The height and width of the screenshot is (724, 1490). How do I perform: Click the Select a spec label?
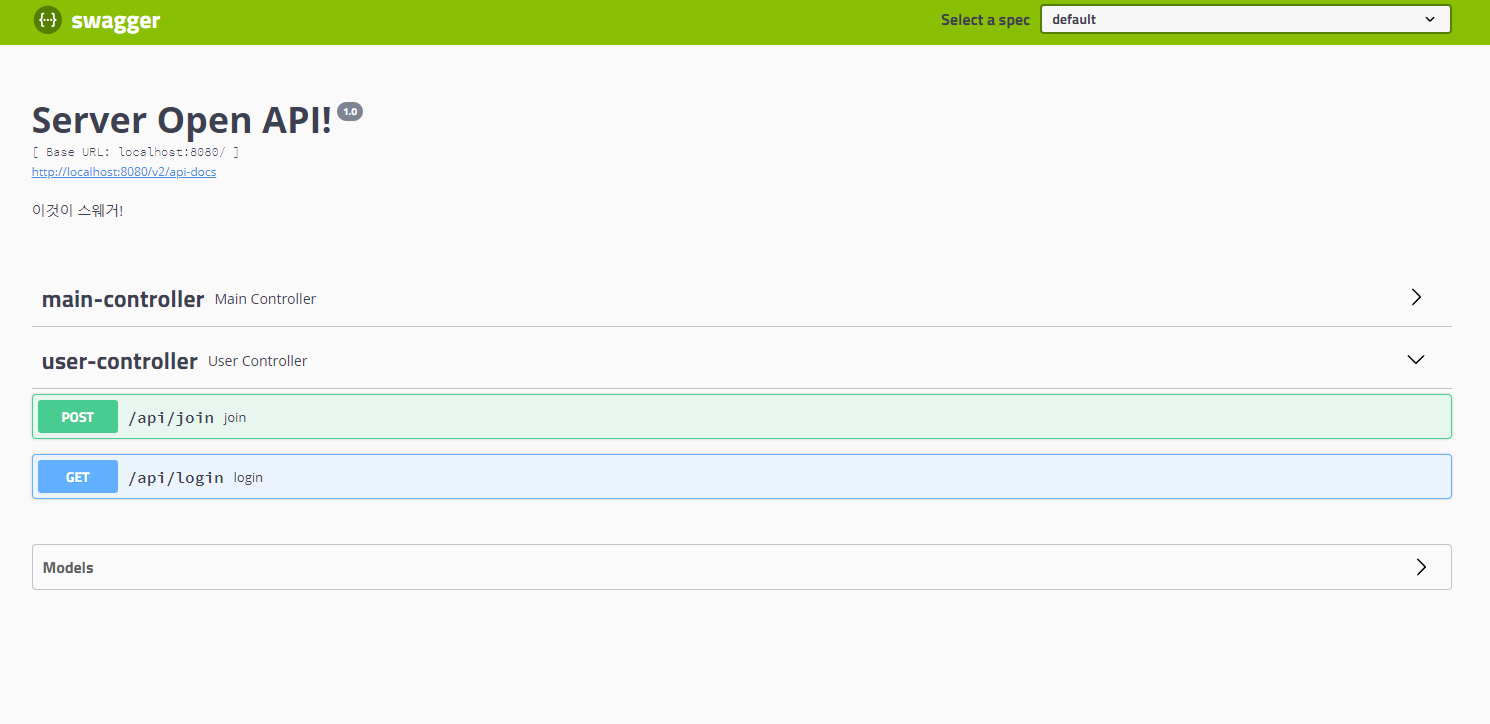tap(985, 19)
